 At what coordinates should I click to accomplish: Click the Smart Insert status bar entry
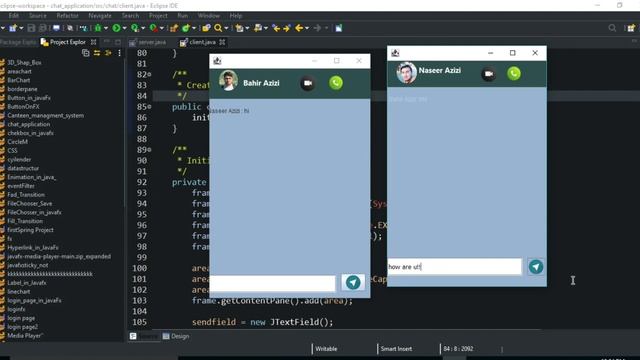tap(396, 349)
